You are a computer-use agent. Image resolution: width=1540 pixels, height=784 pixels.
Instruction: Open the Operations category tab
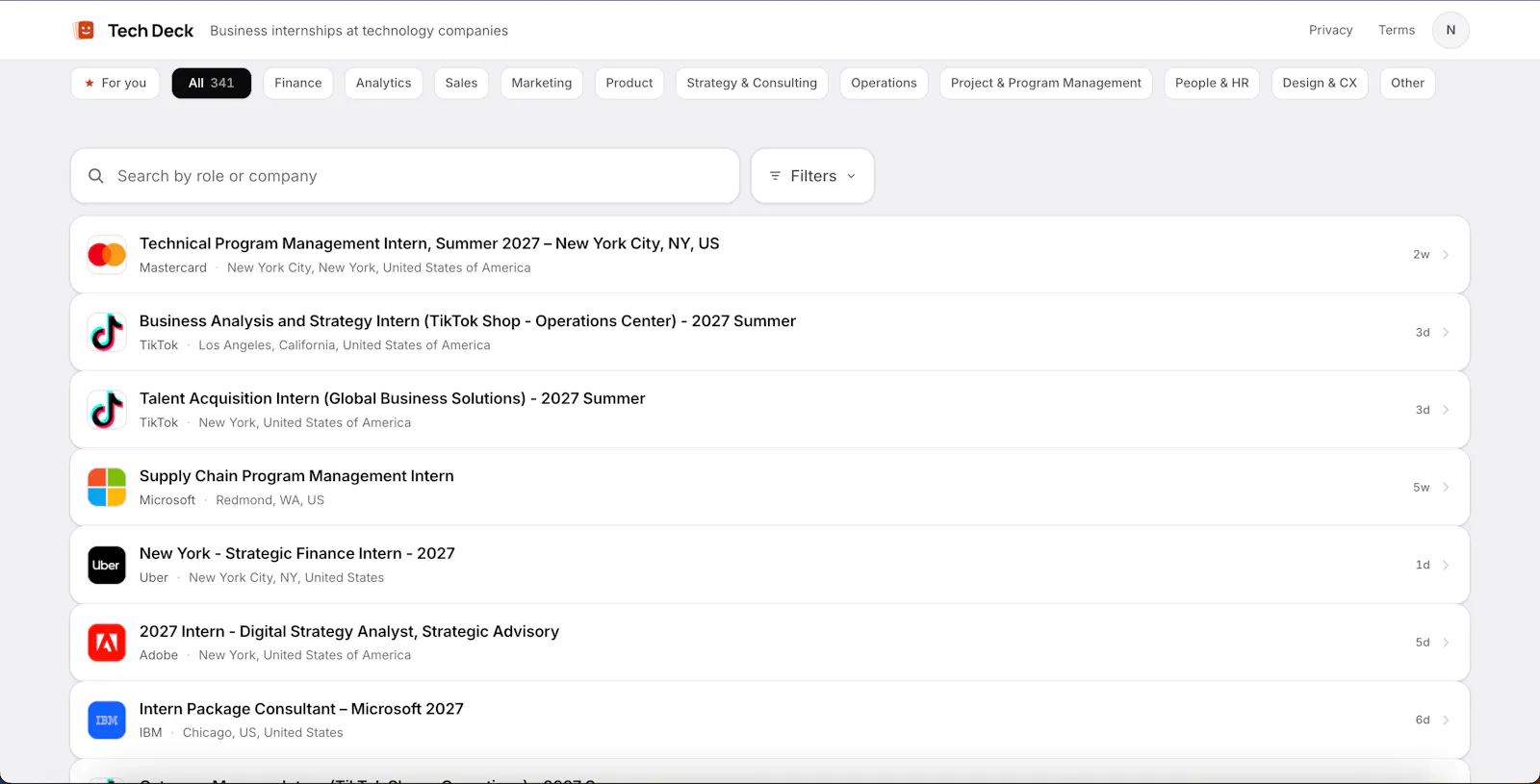(x=884, y=83)
